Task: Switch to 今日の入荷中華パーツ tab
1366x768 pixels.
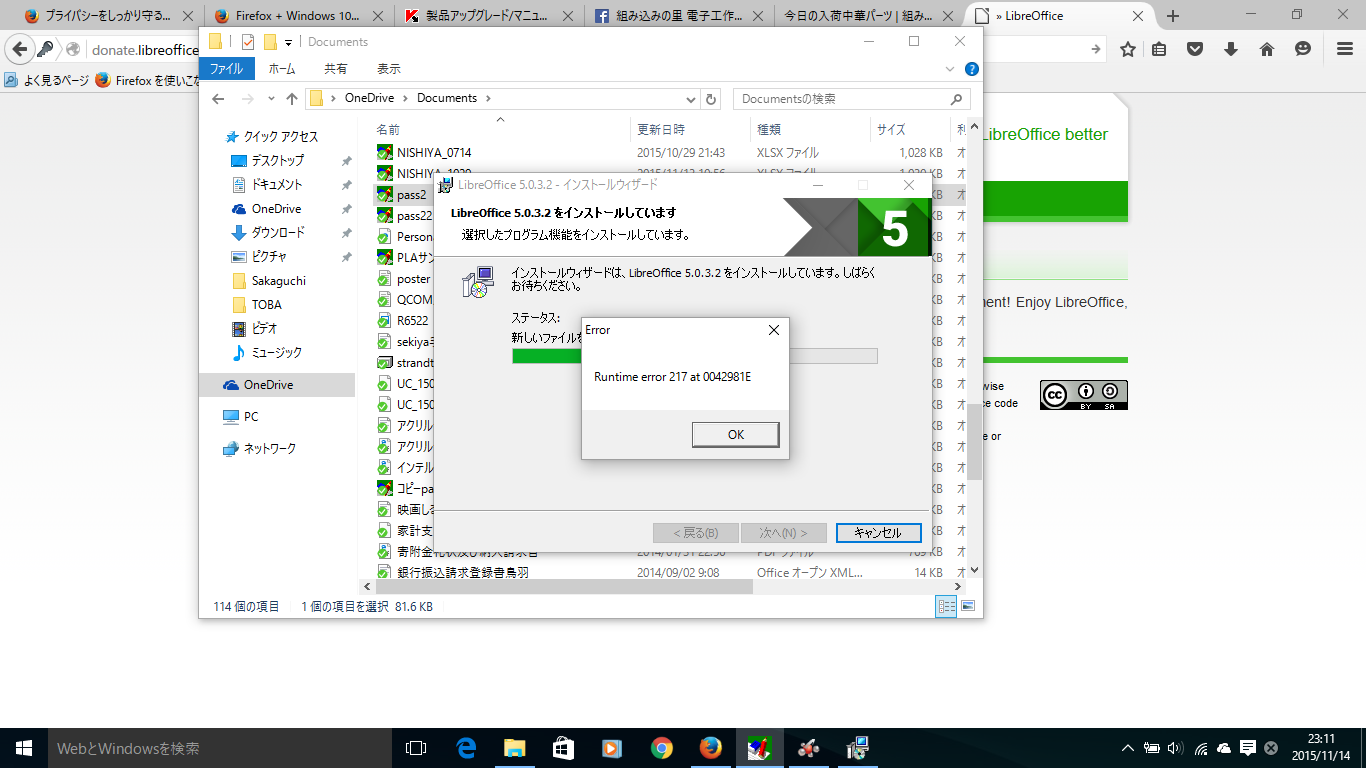Action: [867, 16]
